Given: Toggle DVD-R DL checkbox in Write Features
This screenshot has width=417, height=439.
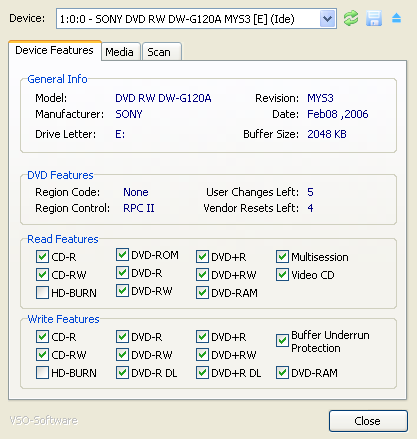Looking at the screenshot, I should tap(122, 373).
